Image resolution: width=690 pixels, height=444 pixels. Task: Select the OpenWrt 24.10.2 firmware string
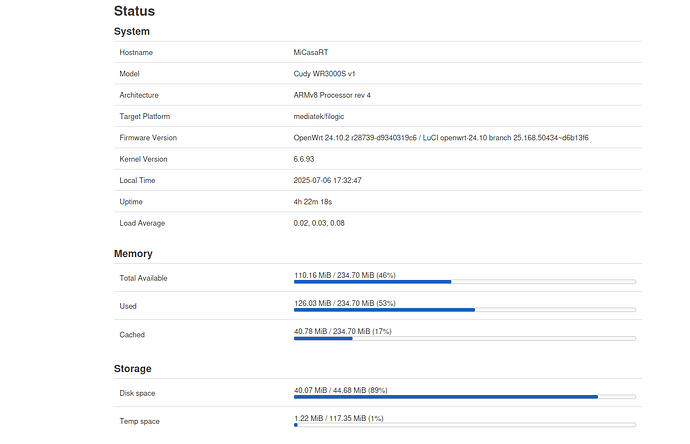(x=441, y=138)
